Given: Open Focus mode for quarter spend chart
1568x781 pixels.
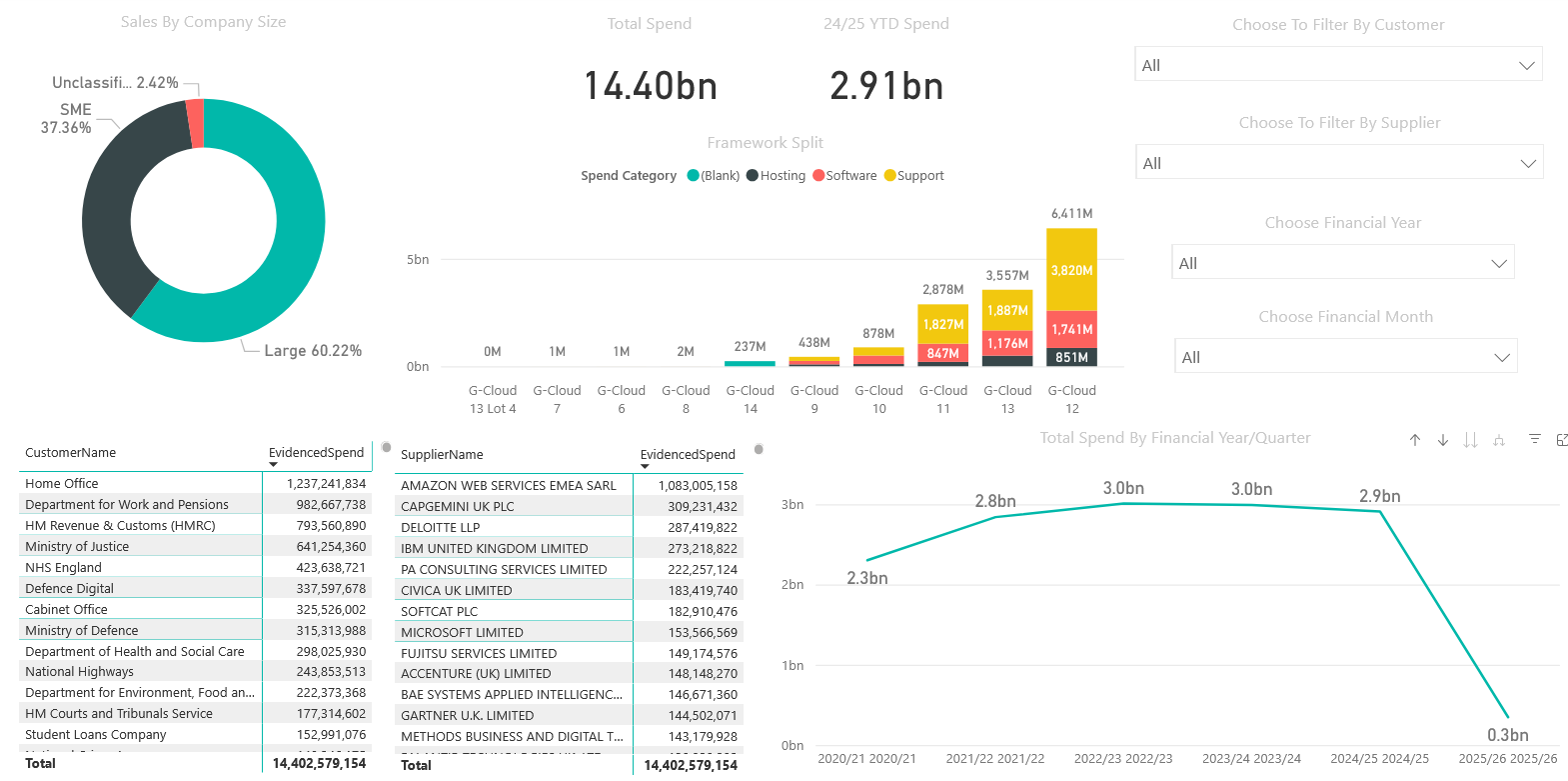Looking at the screenshot, I should 1562,439.
